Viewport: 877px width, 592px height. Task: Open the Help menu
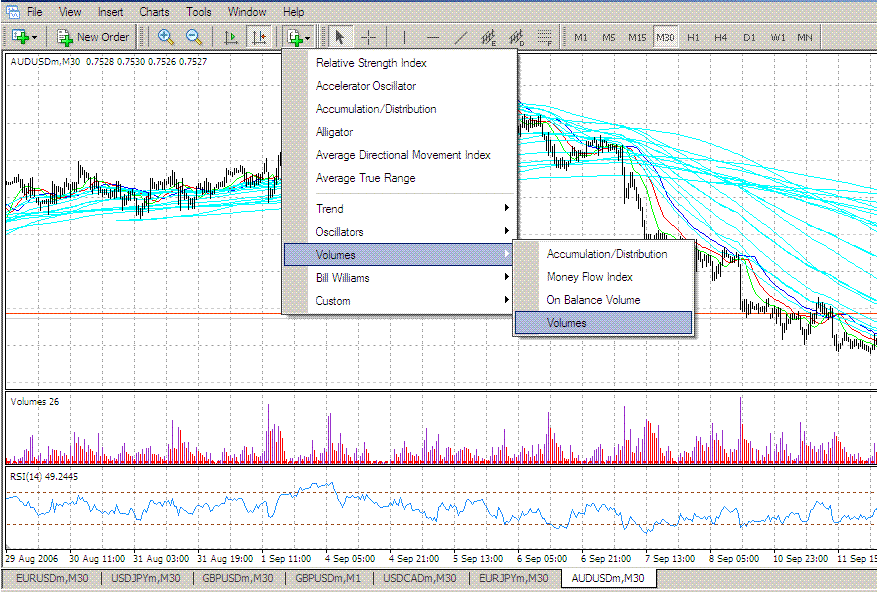[293, 11]
